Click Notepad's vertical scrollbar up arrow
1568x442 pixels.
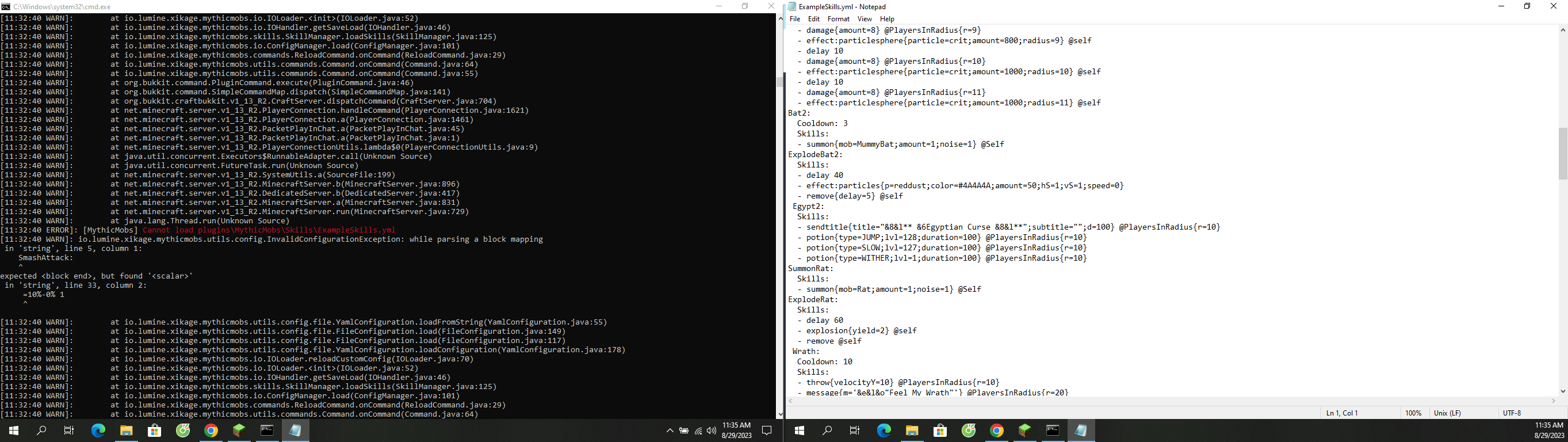pyautogui.click(x=1562, y=30)
